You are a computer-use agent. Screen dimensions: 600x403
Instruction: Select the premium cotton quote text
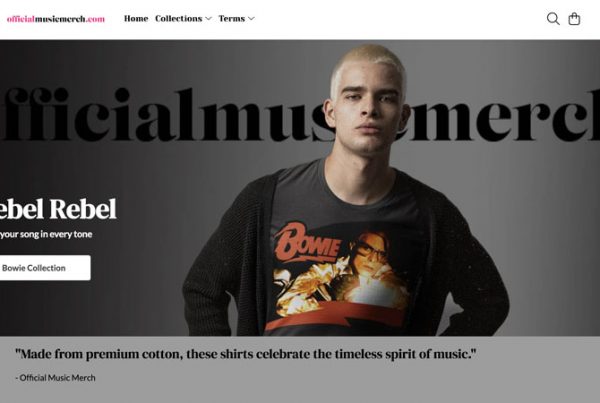click(246, 354)
